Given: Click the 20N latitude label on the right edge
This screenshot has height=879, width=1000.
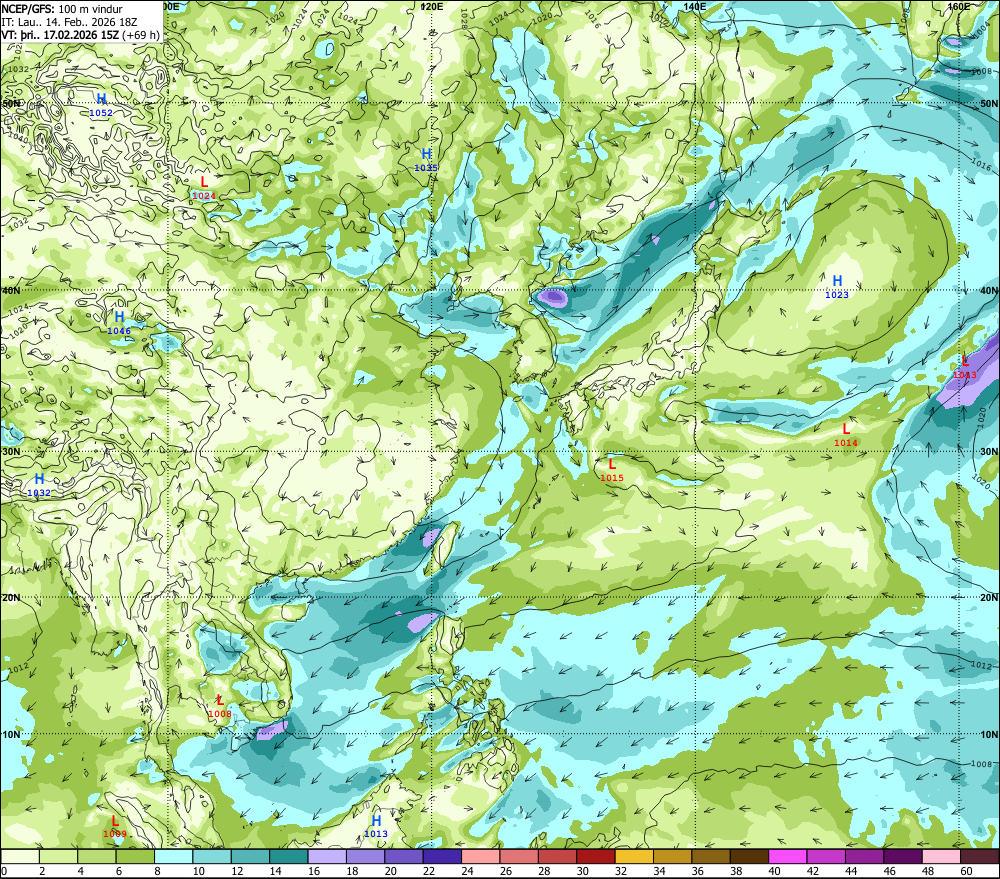Looking at the screenshot, I should [x=989, y=598].
